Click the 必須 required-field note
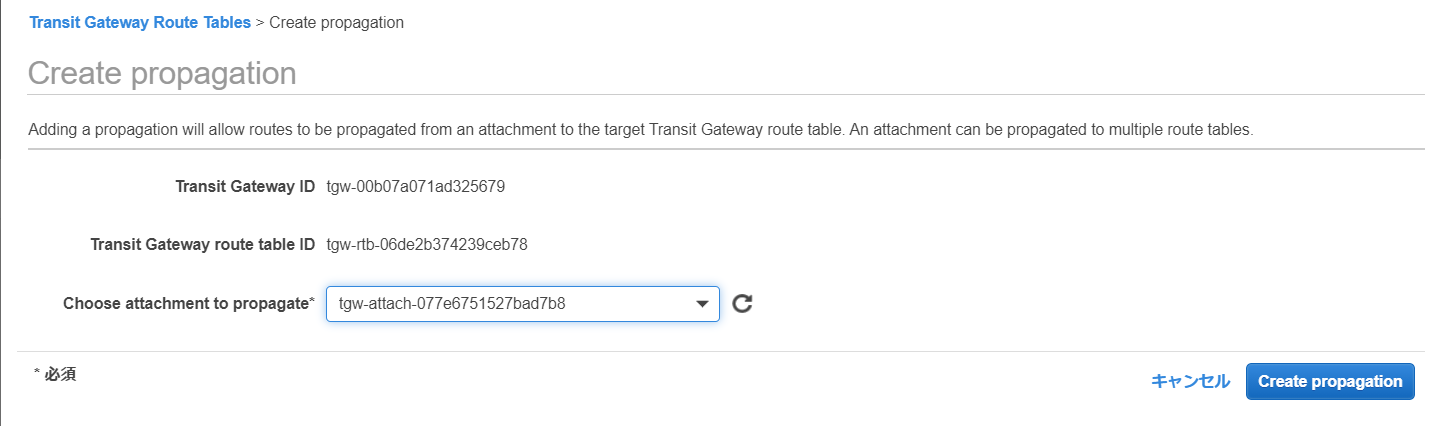 pyautogui.click(x=61, y=375)
